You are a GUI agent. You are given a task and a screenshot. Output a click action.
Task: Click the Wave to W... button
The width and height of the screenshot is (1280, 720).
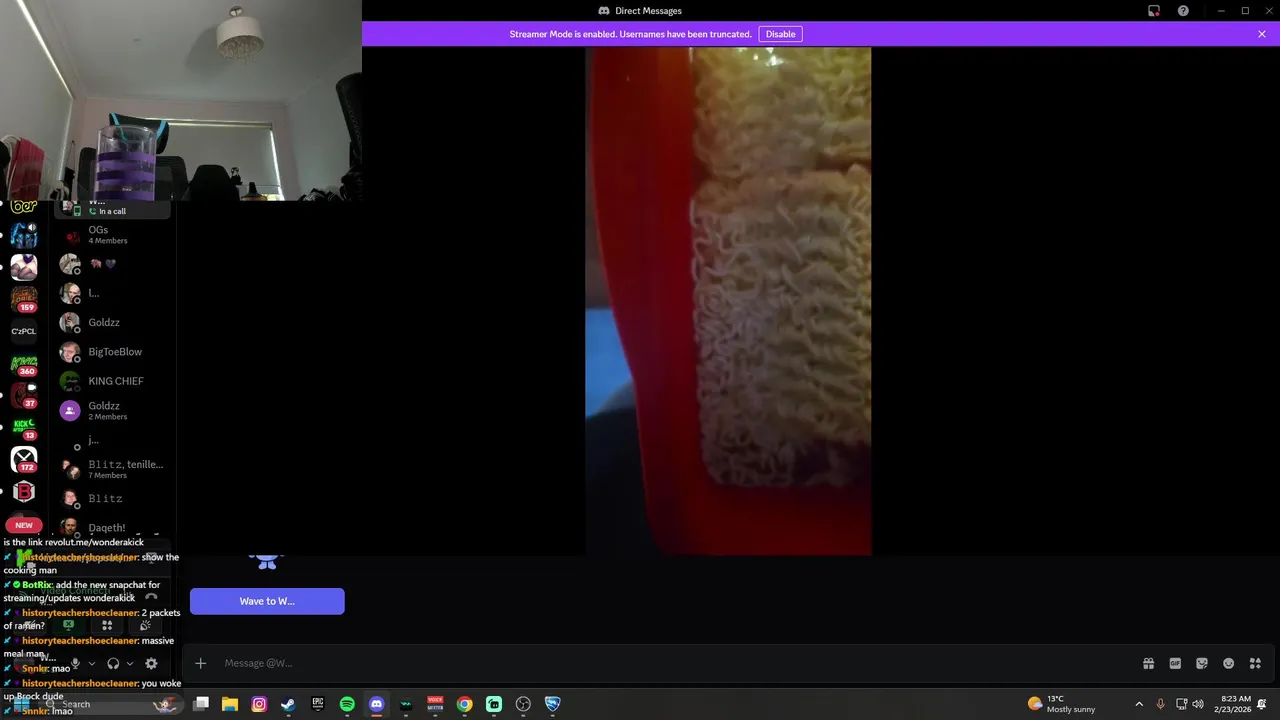267,601
